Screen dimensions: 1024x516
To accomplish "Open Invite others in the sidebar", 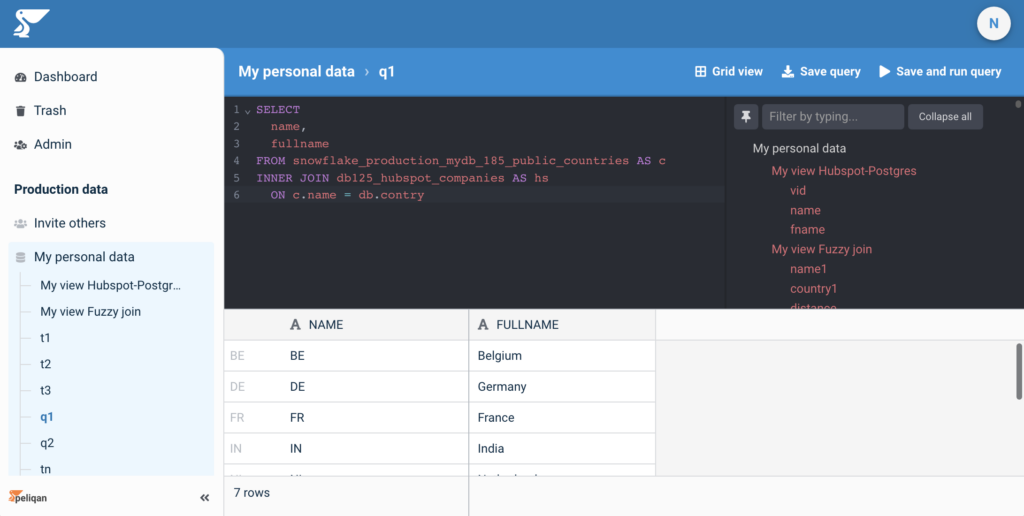I will (x=70, y=223).
